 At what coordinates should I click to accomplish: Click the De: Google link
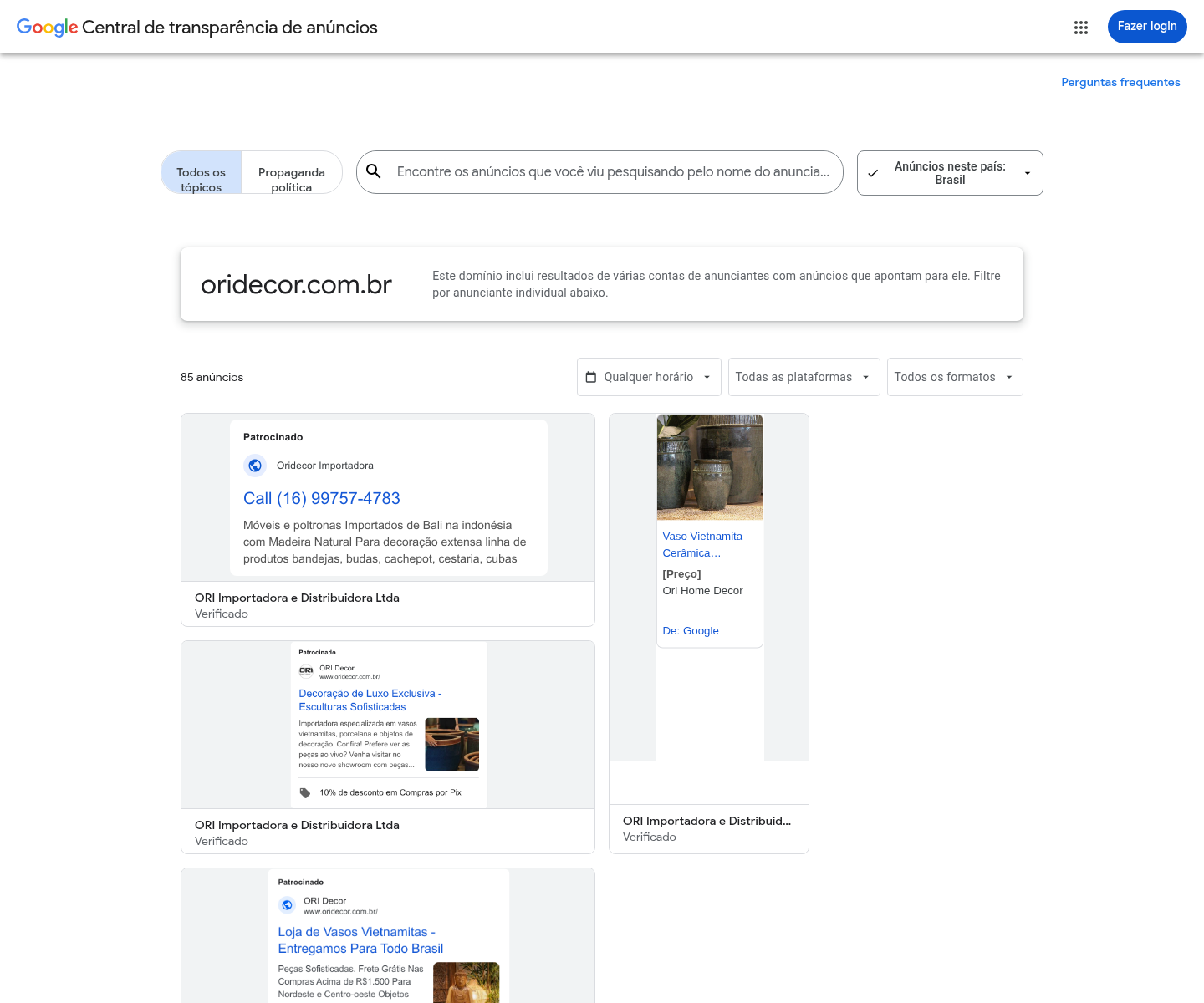coord(691,631)
